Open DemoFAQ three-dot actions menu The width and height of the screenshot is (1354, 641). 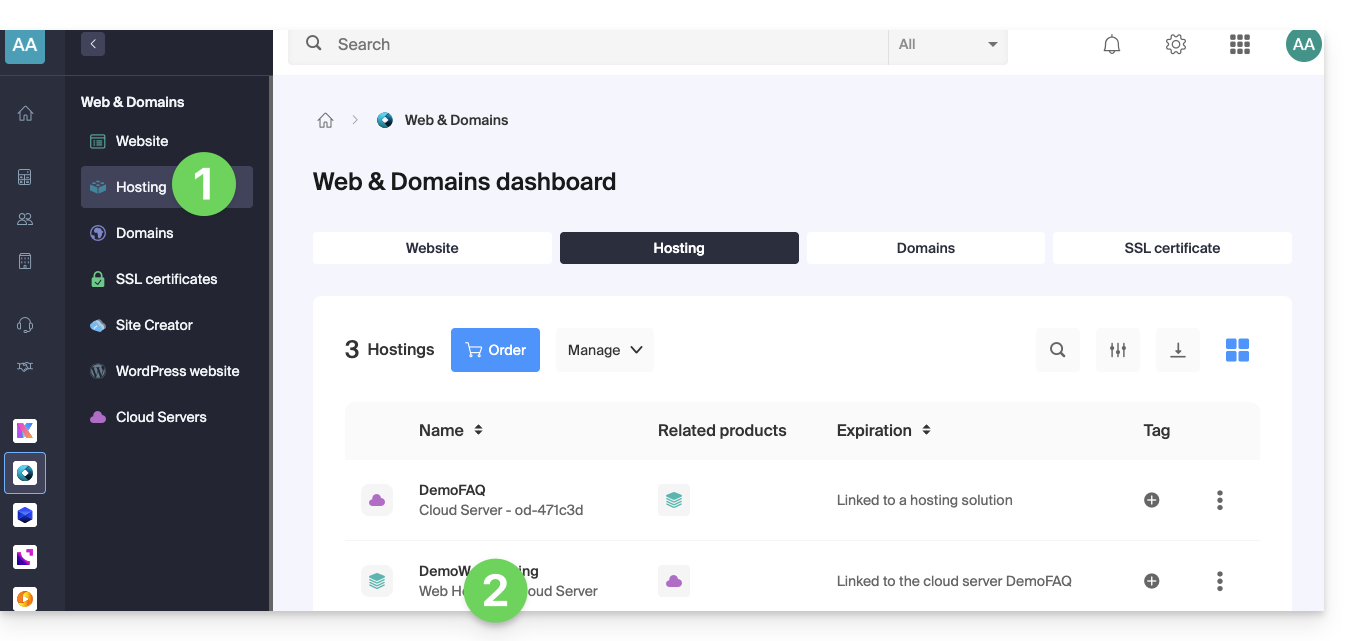pos(1219,500)
